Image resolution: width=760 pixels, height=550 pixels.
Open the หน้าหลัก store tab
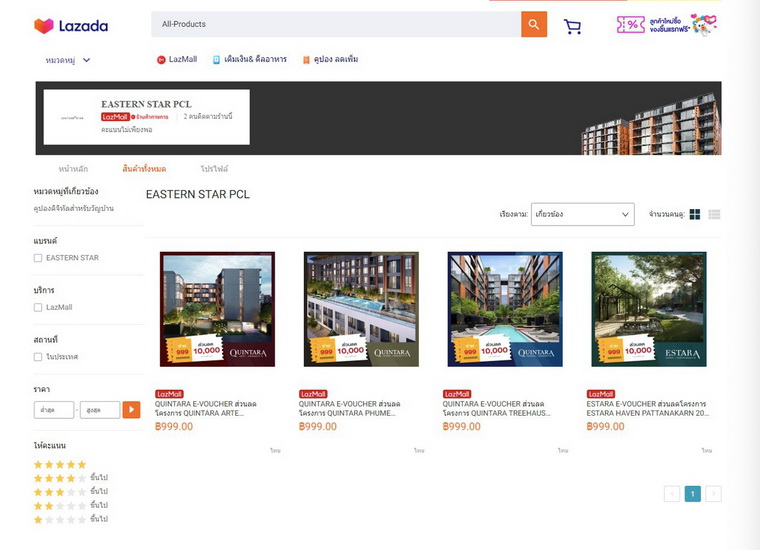point(73,169)
